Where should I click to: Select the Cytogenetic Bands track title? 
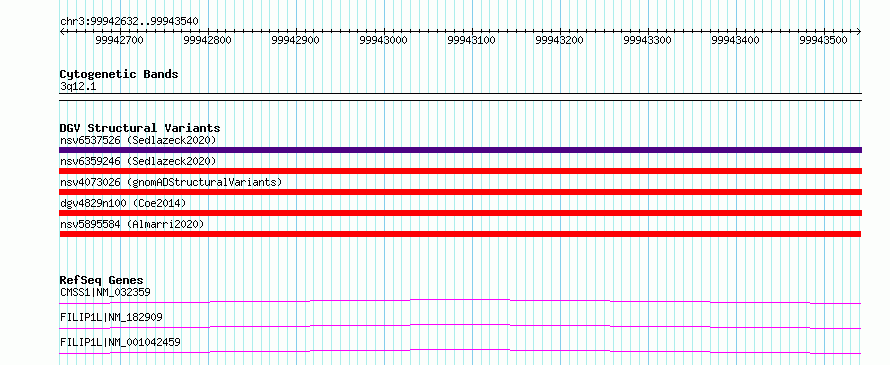click(x=119, y=74)
